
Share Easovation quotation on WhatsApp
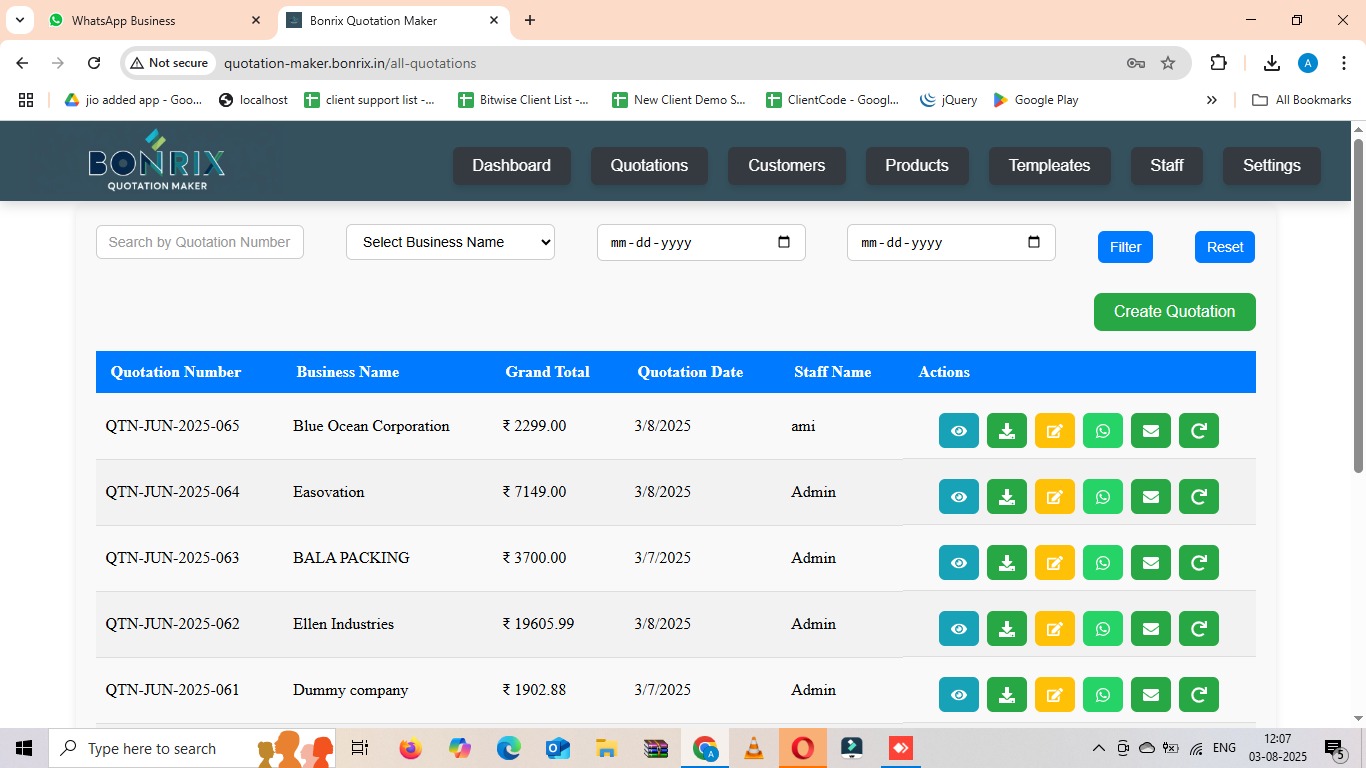click(1103, 497)
